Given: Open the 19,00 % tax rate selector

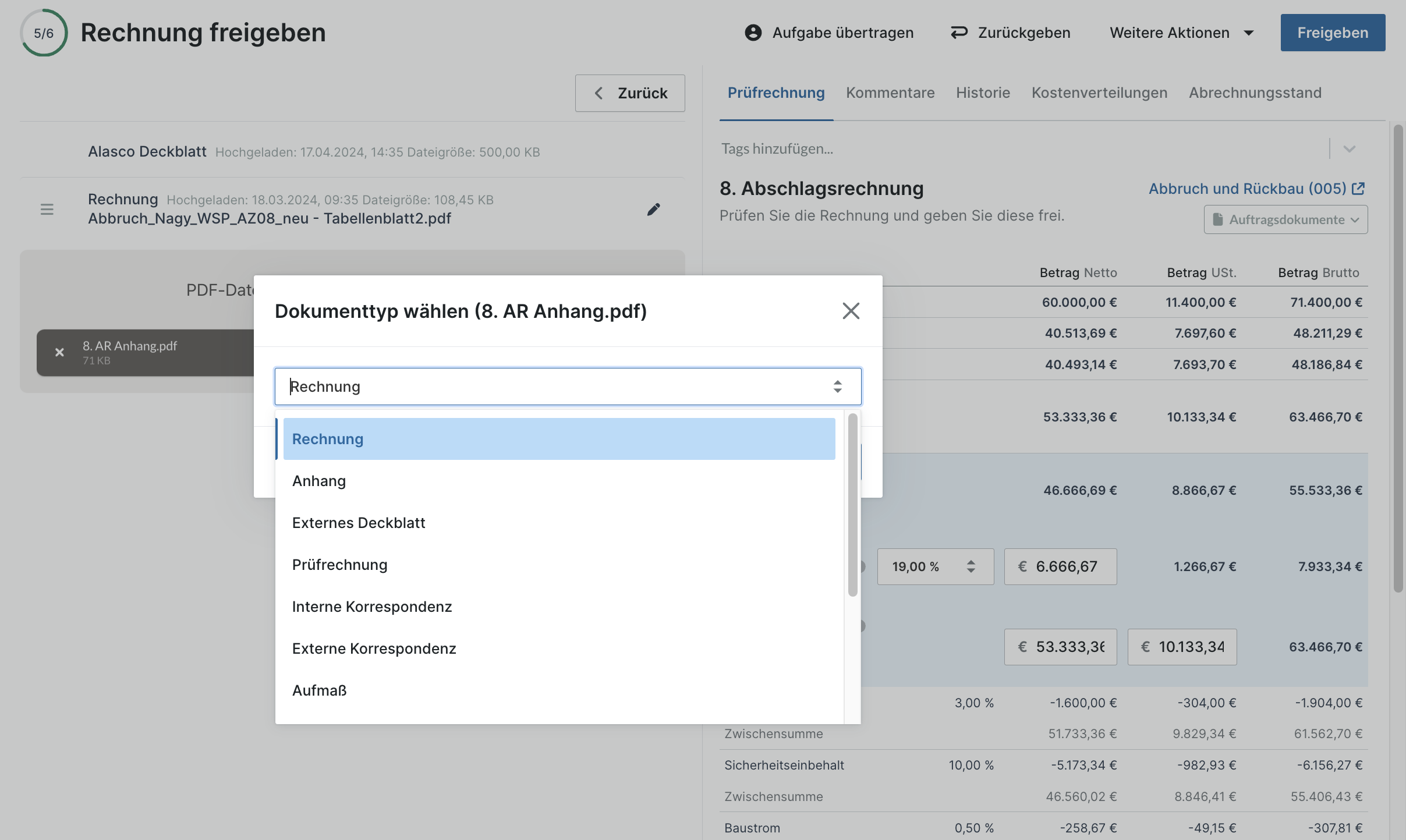Looking at the screenshot, I should (935, 566).
